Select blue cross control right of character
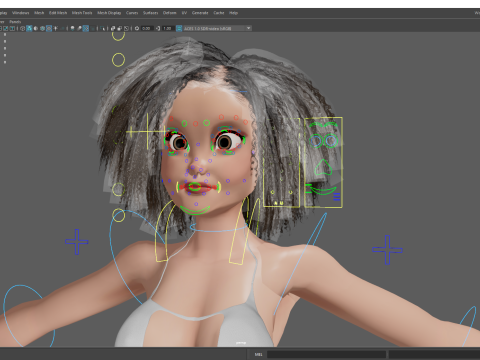The height and width of the screenshot is (360, 480). tap(387, 250)
